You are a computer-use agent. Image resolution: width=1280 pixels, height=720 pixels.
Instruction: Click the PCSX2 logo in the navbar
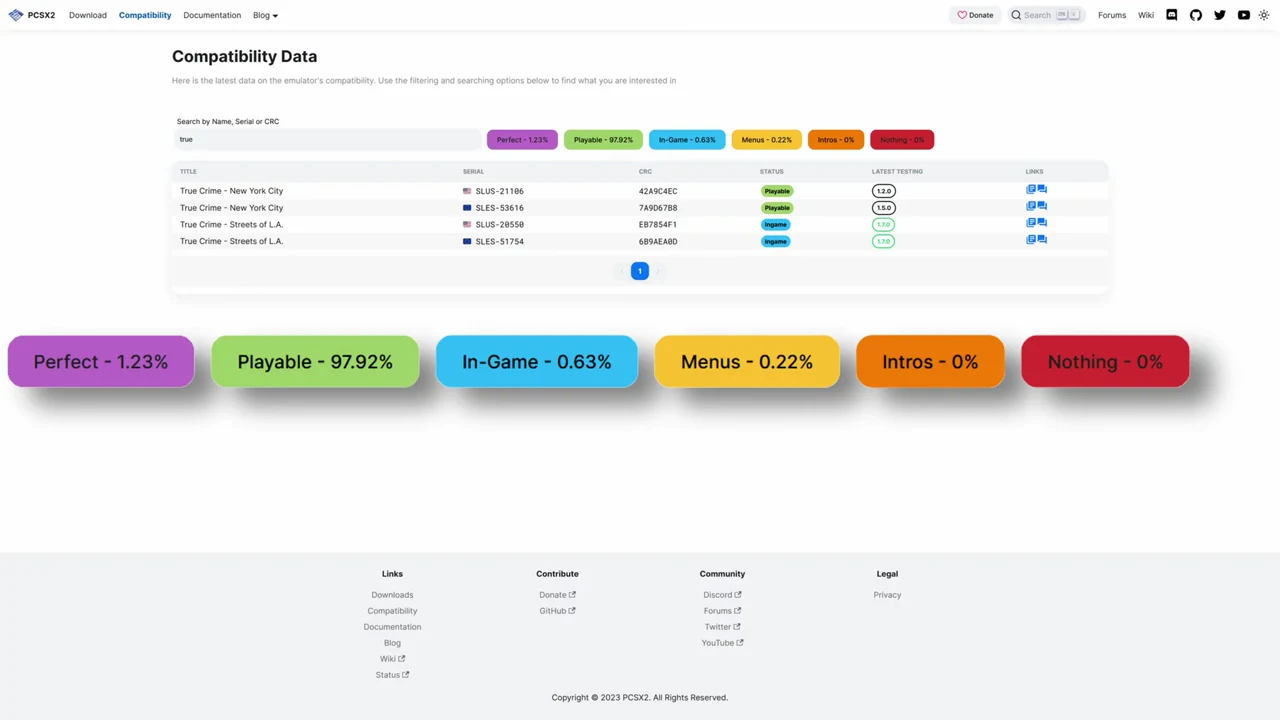pyautogui.click(x=32, y=15)
